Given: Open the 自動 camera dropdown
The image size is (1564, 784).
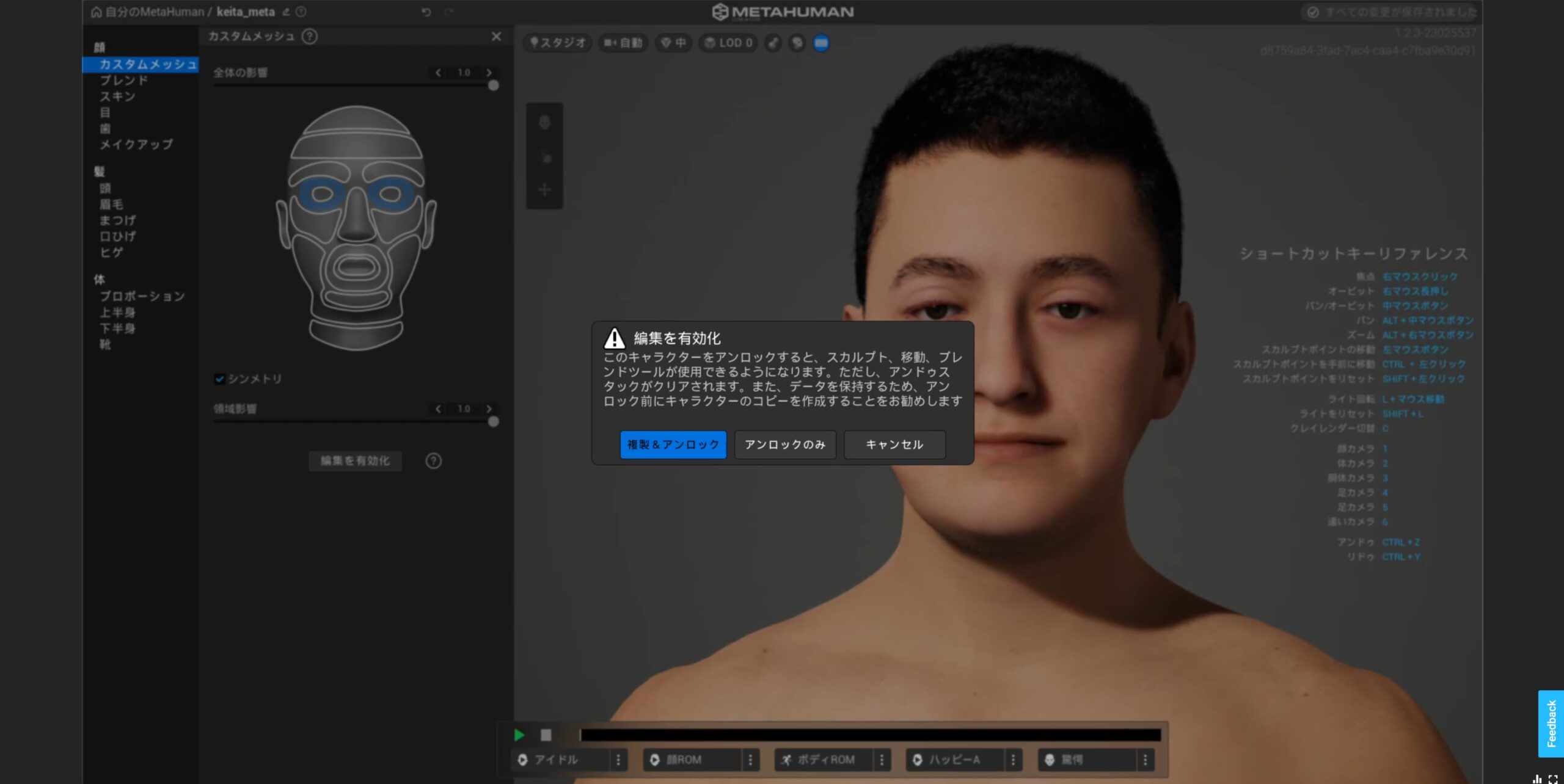Looking at the screenshot, I should pos(623,43).
